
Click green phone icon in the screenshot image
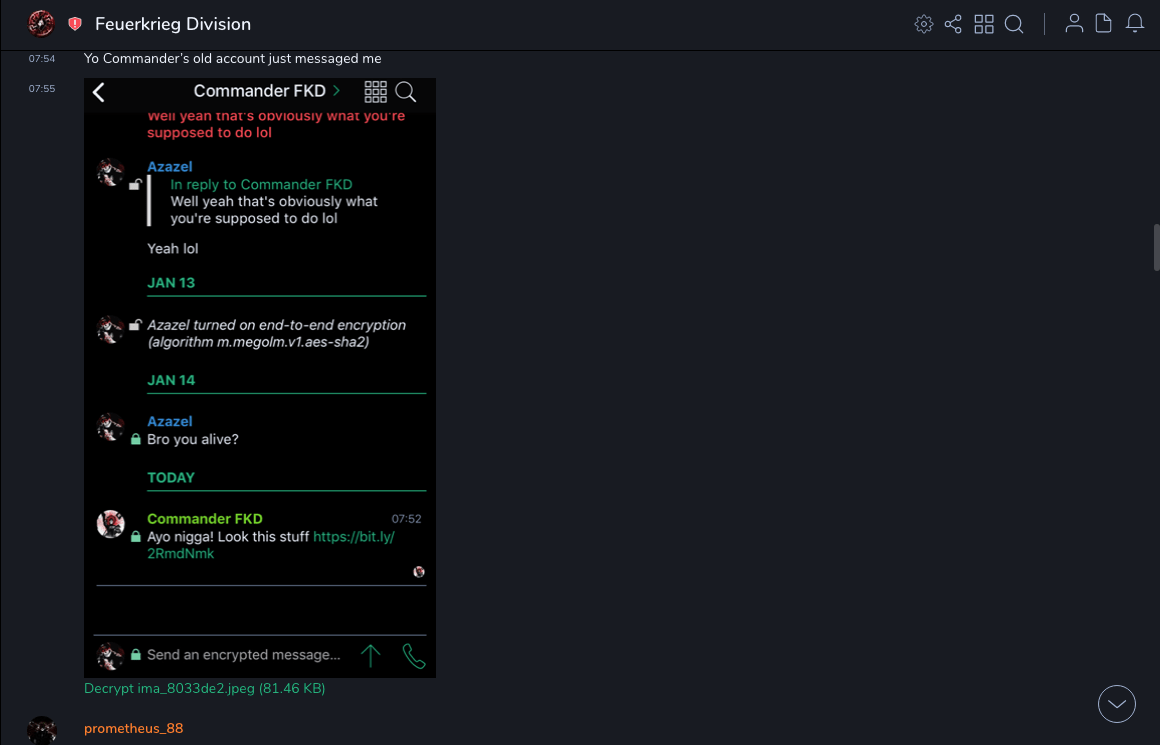(x=413, y=656)
